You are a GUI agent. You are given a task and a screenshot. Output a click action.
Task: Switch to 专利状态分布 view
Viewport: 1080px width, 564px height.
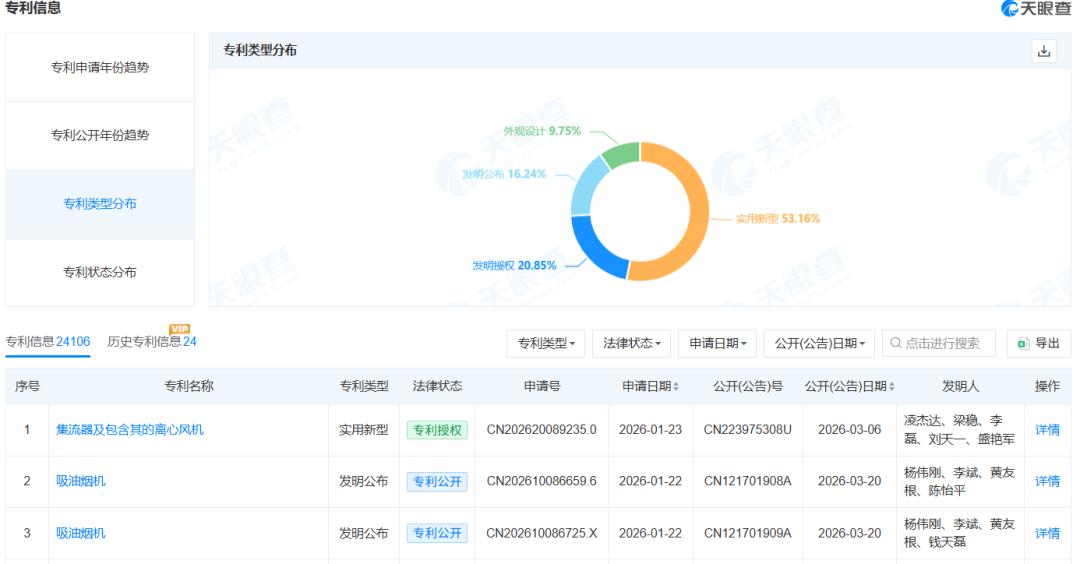pyautogui.click(x=100, y=272)
